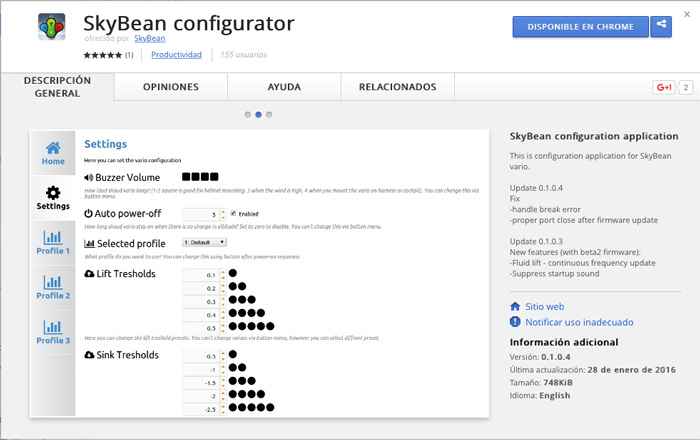Select the first carousel dot indicator
This screenshot has height=440, width=700.
tap(247, 114)
